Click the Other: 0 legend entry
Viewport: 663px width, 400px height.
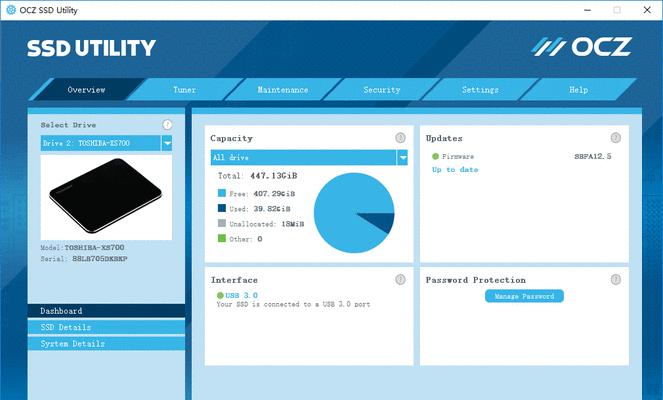[246, 239]
